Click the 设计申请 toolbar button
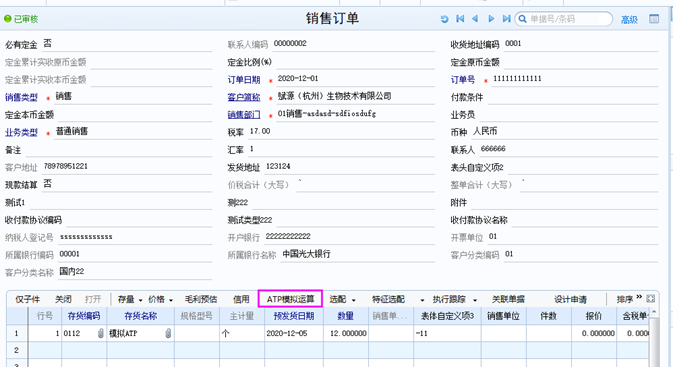The width and height of the screenshot is (673, 367). click(570, 299)
